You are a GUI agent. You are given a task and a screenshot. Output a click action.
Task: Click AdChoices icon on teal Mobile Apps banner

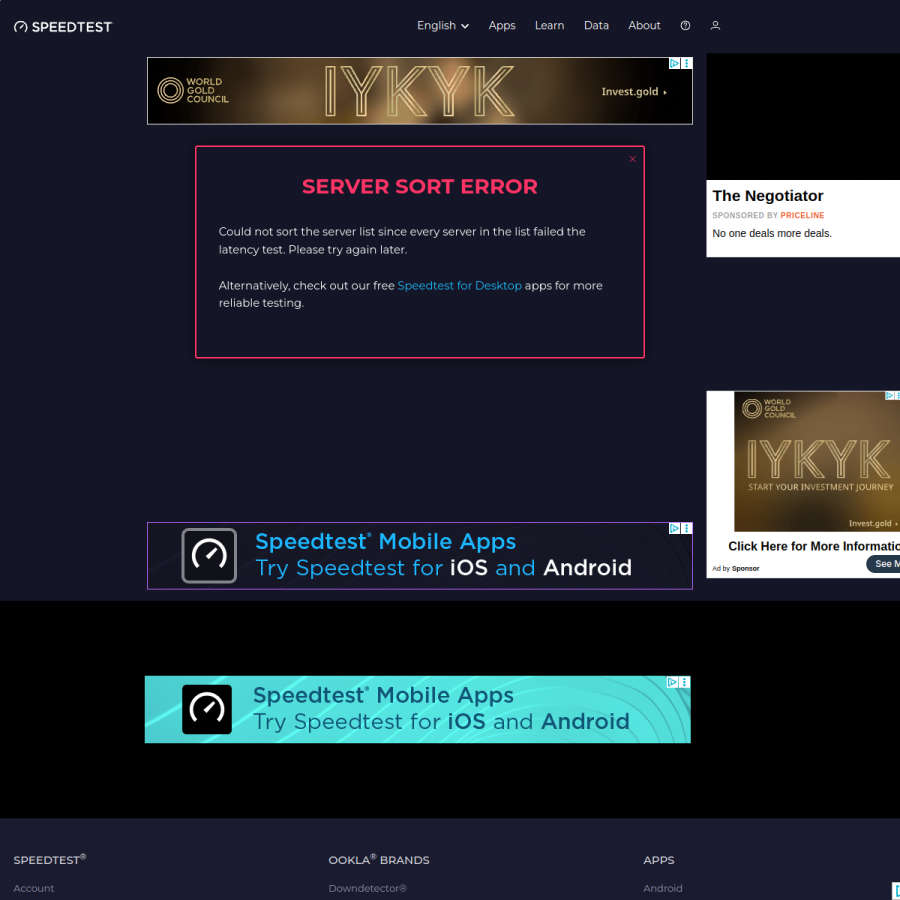[672, 682]
